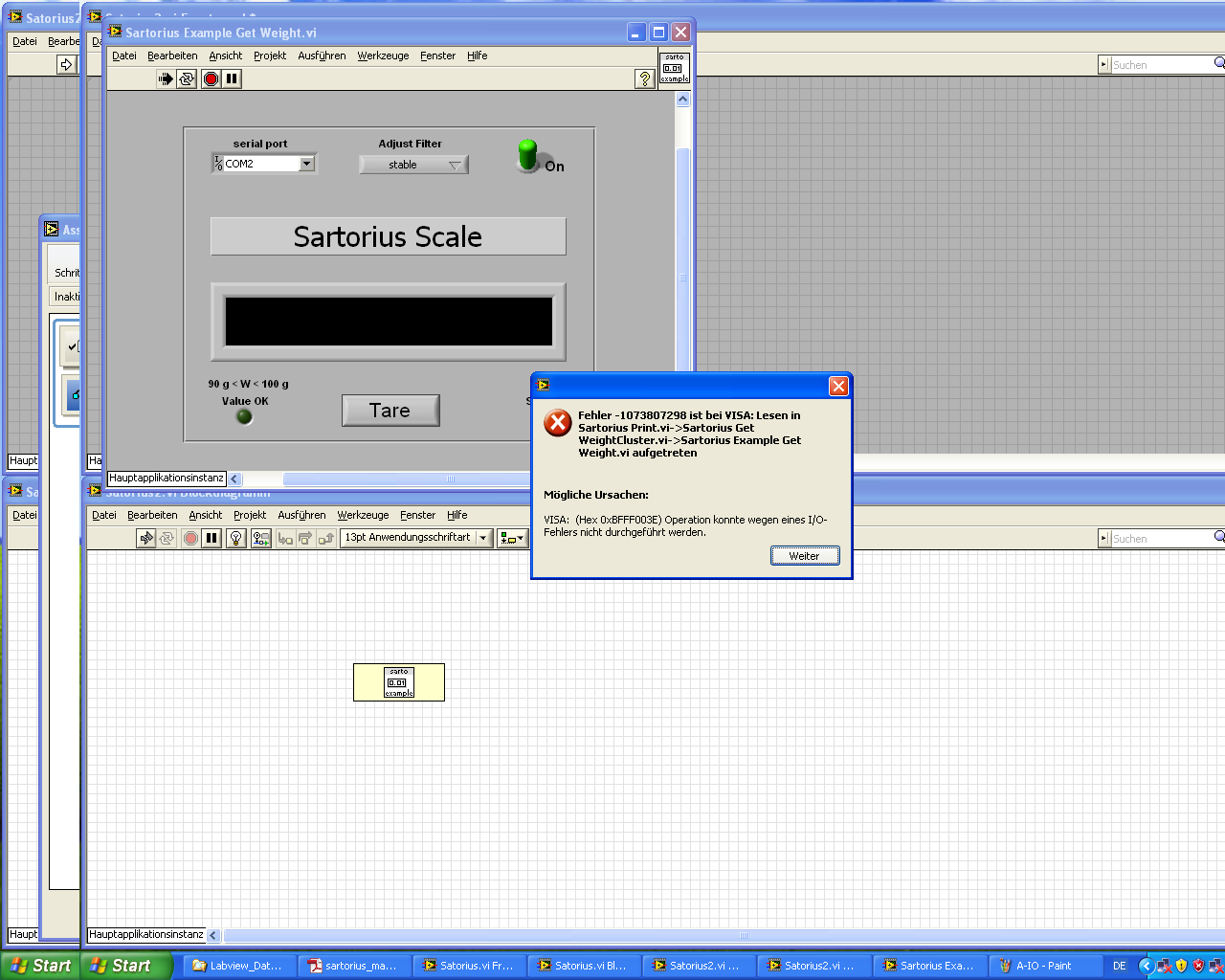1225x980 pixels.
Task: Click Step Into icon in diagram toolbar
Action: 285,538
